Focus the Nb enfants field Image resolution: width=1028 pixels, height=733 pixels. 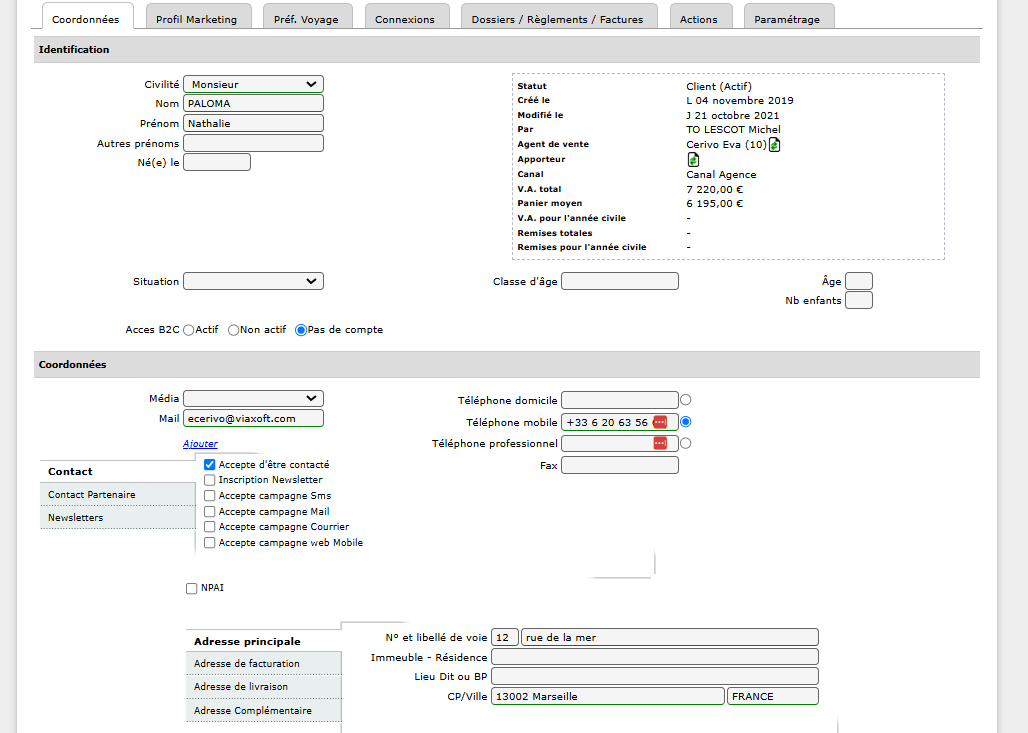(x=859, y=300)
